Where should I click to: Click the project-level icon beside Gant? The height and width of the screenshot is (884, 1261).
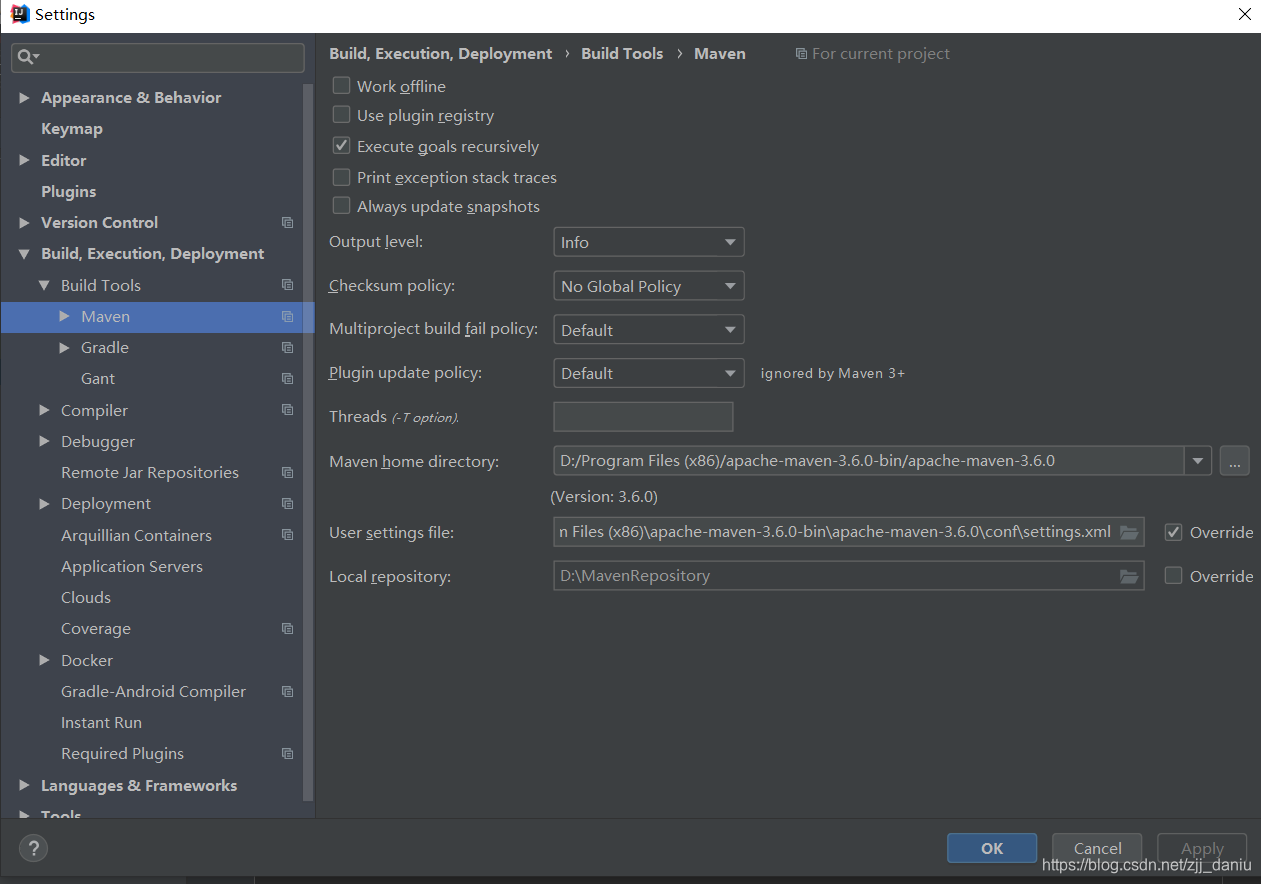pos(288,379)
